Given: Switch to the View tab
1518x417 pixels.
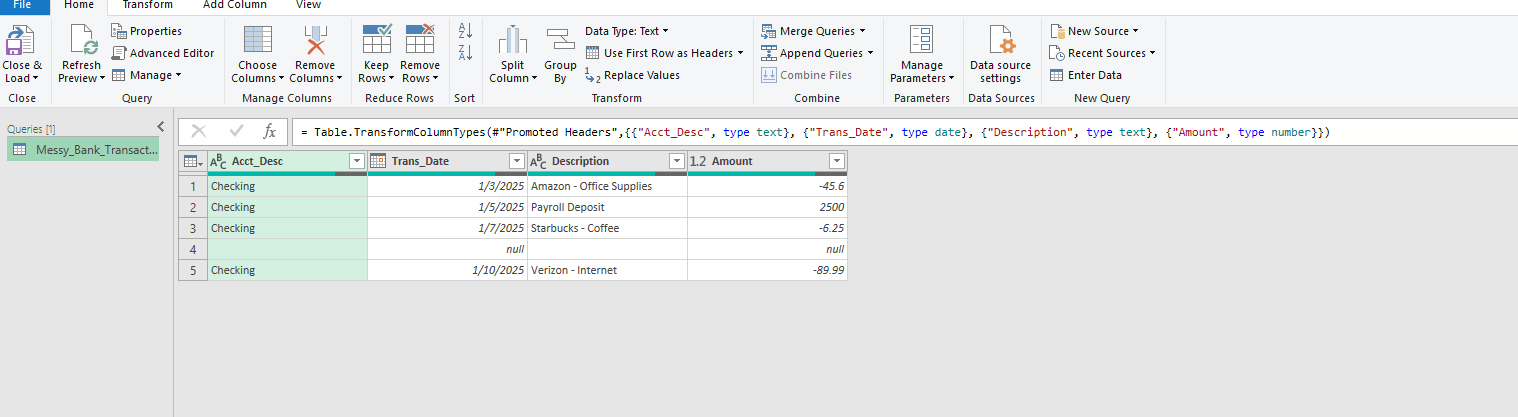Looking at the screenshot, I should click(309, 5).
